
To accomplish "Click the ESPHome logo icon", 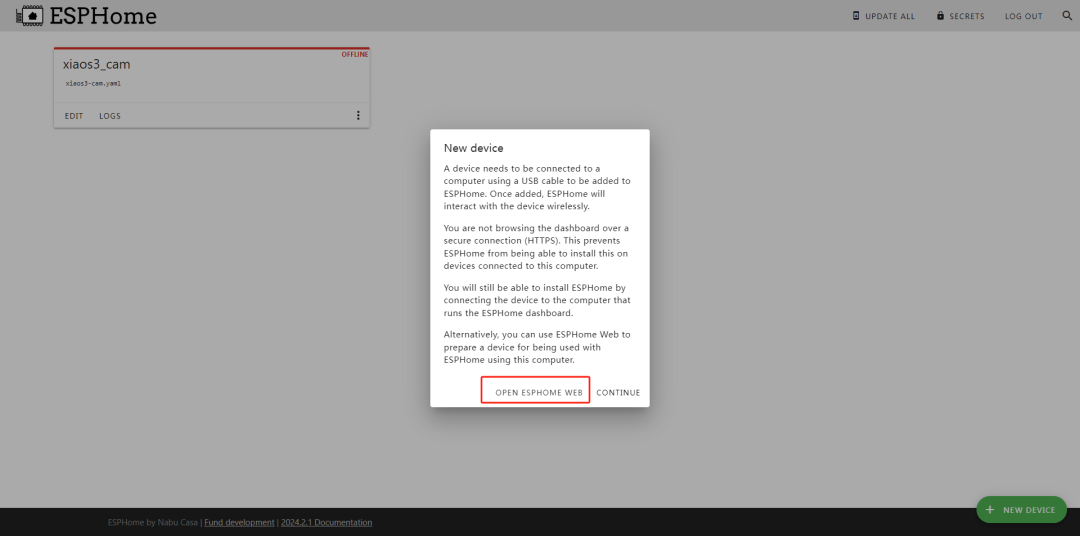I will [x=29, y=15].
